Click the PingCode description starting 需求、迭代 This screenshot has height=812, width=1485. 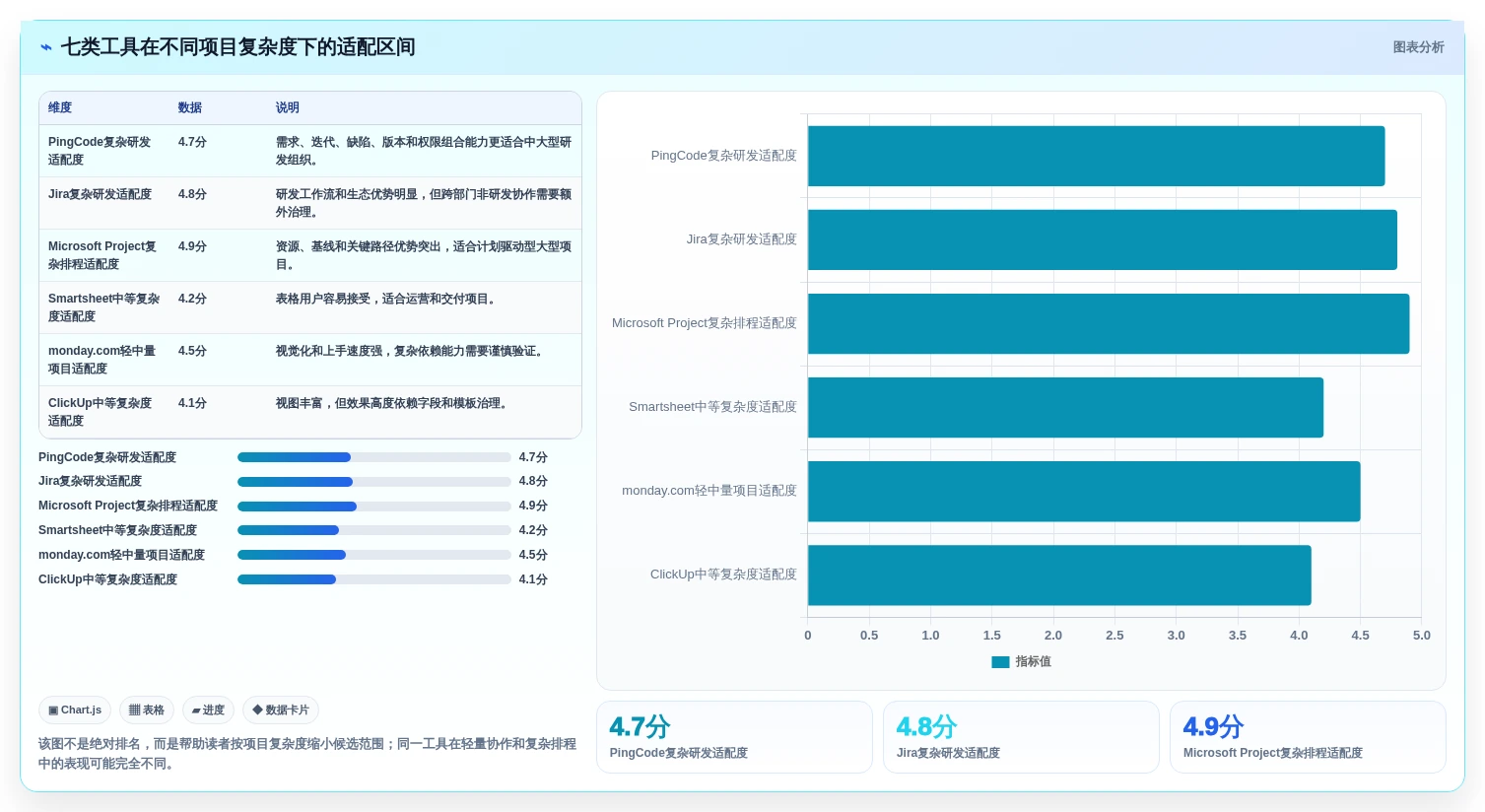(x=424, y=151)
